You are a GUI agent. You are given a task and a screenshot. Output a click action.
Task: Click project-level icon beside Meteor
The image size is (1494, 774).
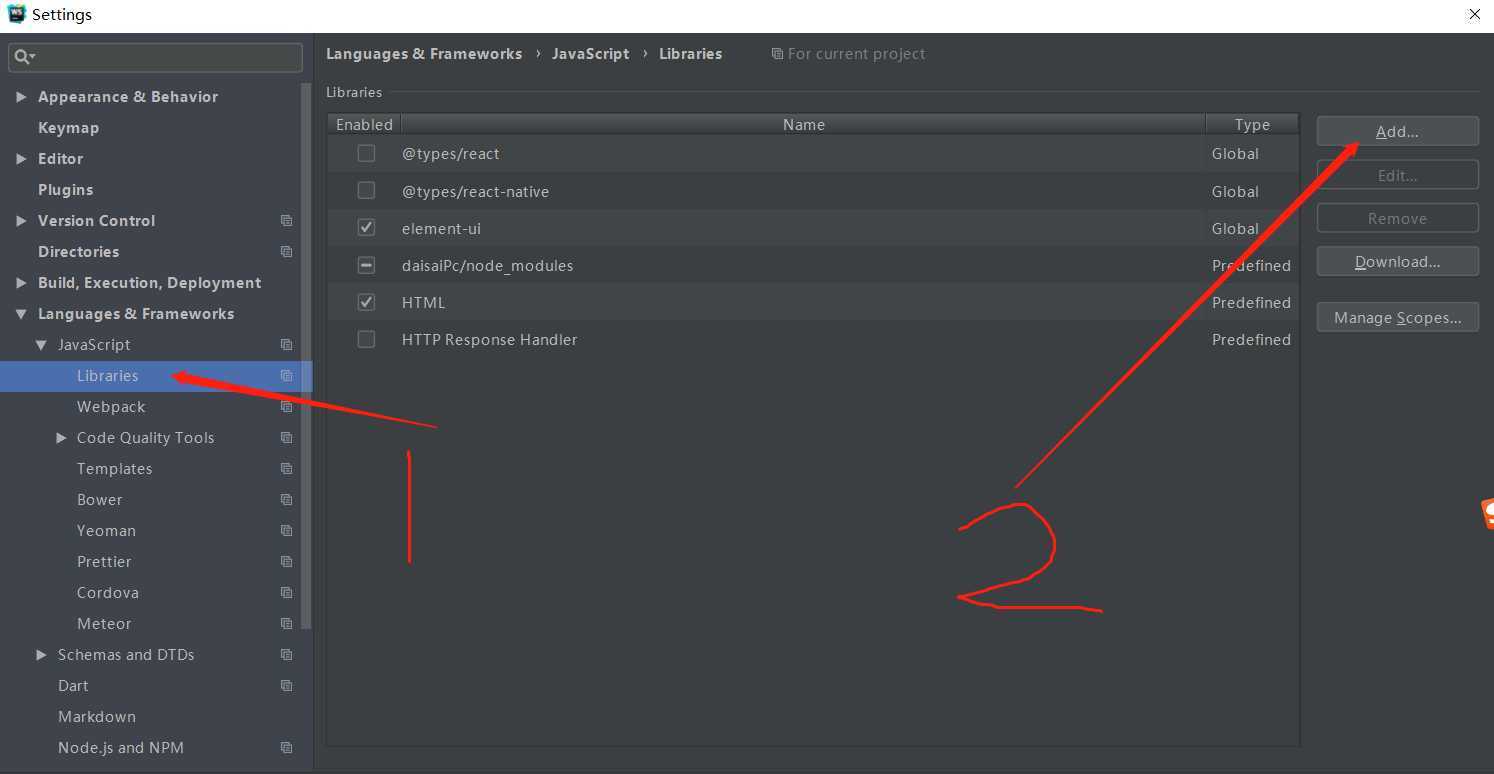[x=287, y=624]
